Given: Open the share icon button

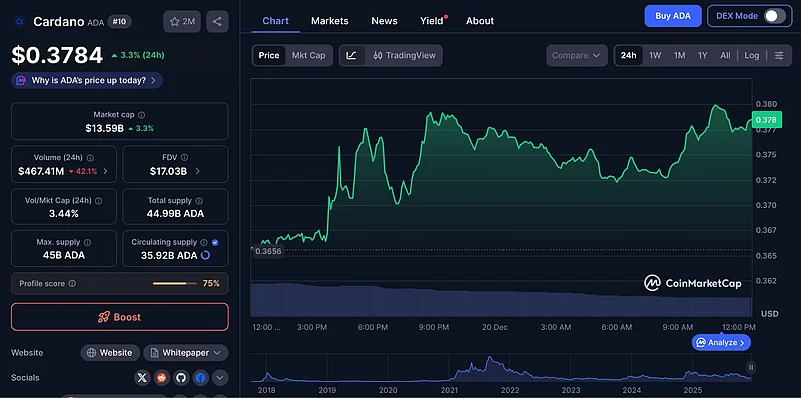Looking at the screenshot, I should pyautogui.click(x=217, y=21).
